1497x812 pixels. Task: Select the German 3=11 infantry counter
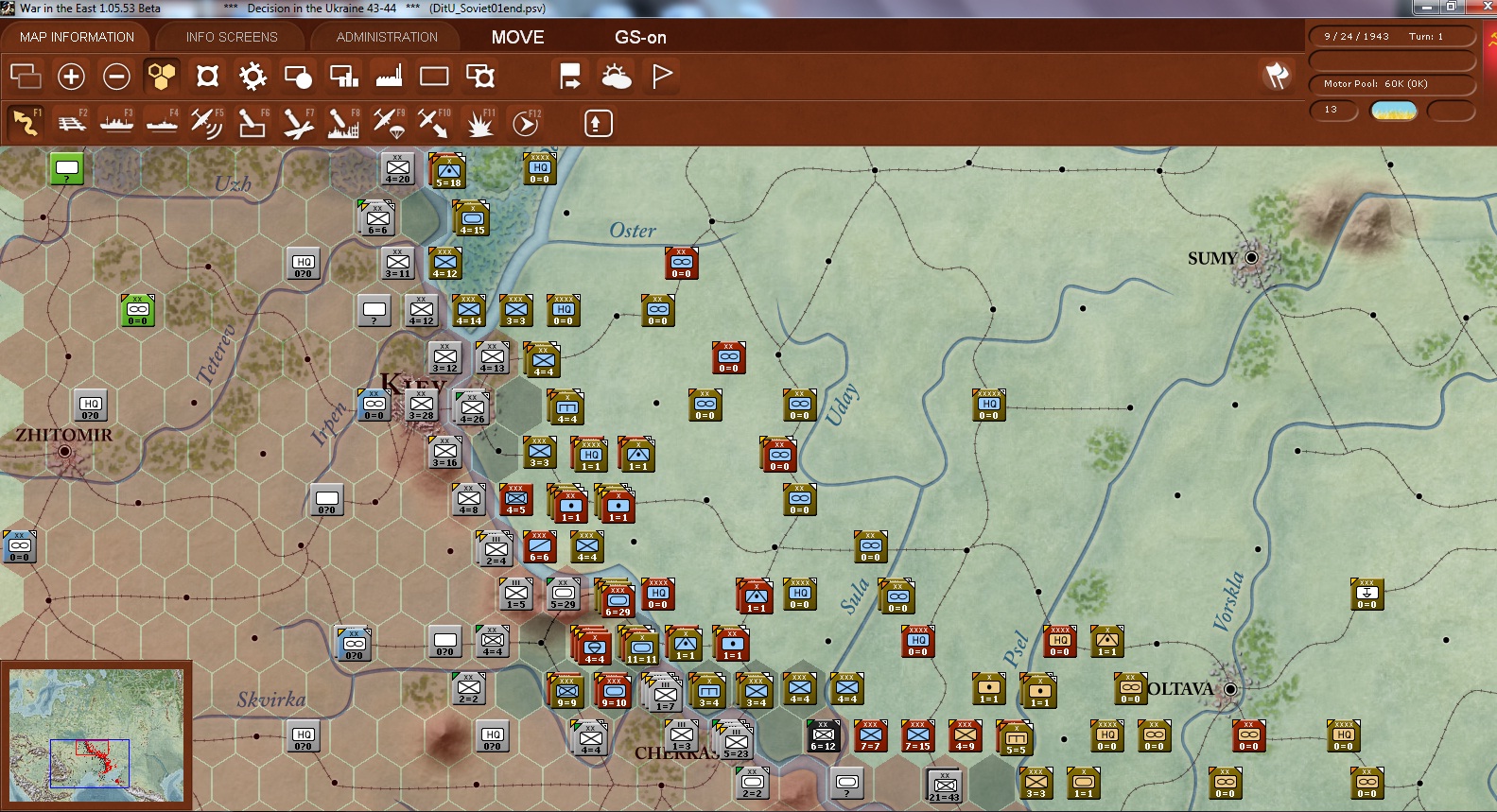click(397, 263)
